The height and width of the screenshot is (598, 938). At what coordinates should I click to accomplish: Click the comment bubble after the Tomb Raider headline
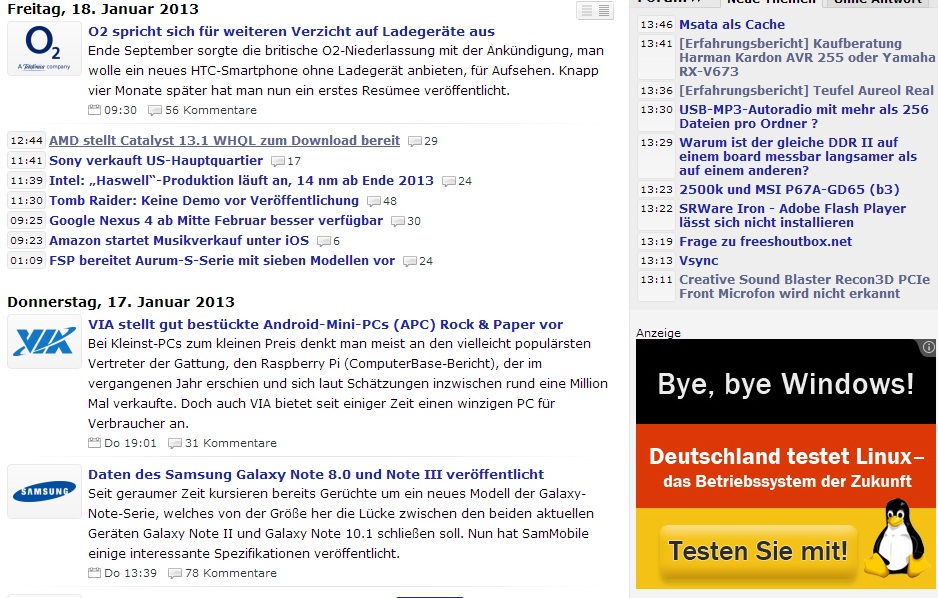pyautogui.click(x=374, y=202)
